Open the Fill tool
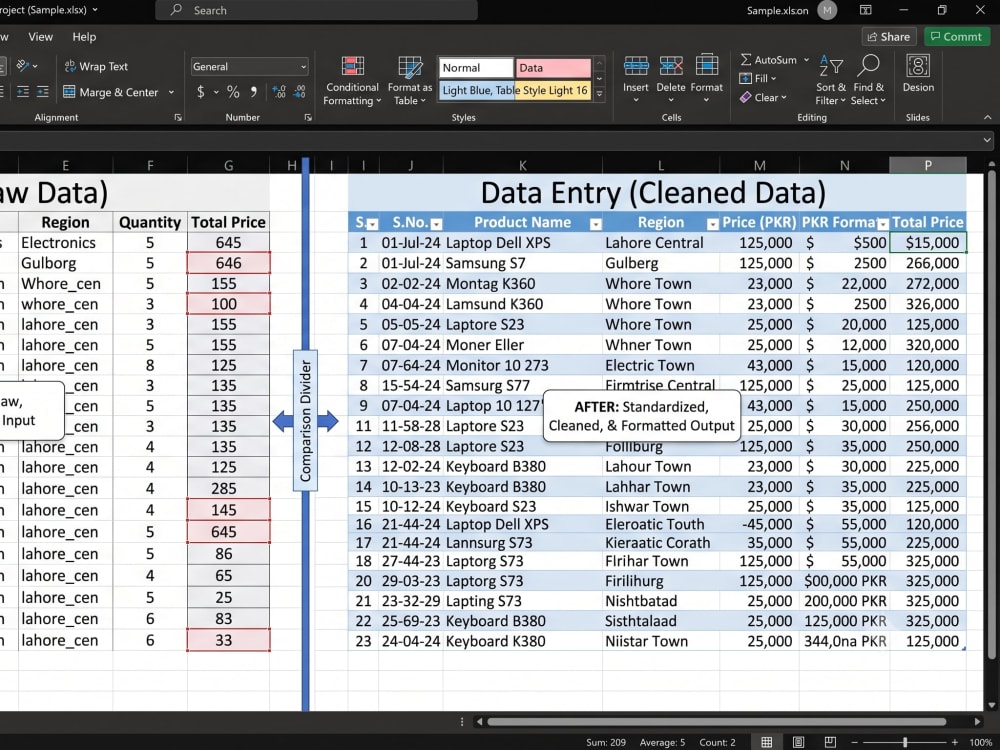The image size is (1000, 750). tap(757, 78)
